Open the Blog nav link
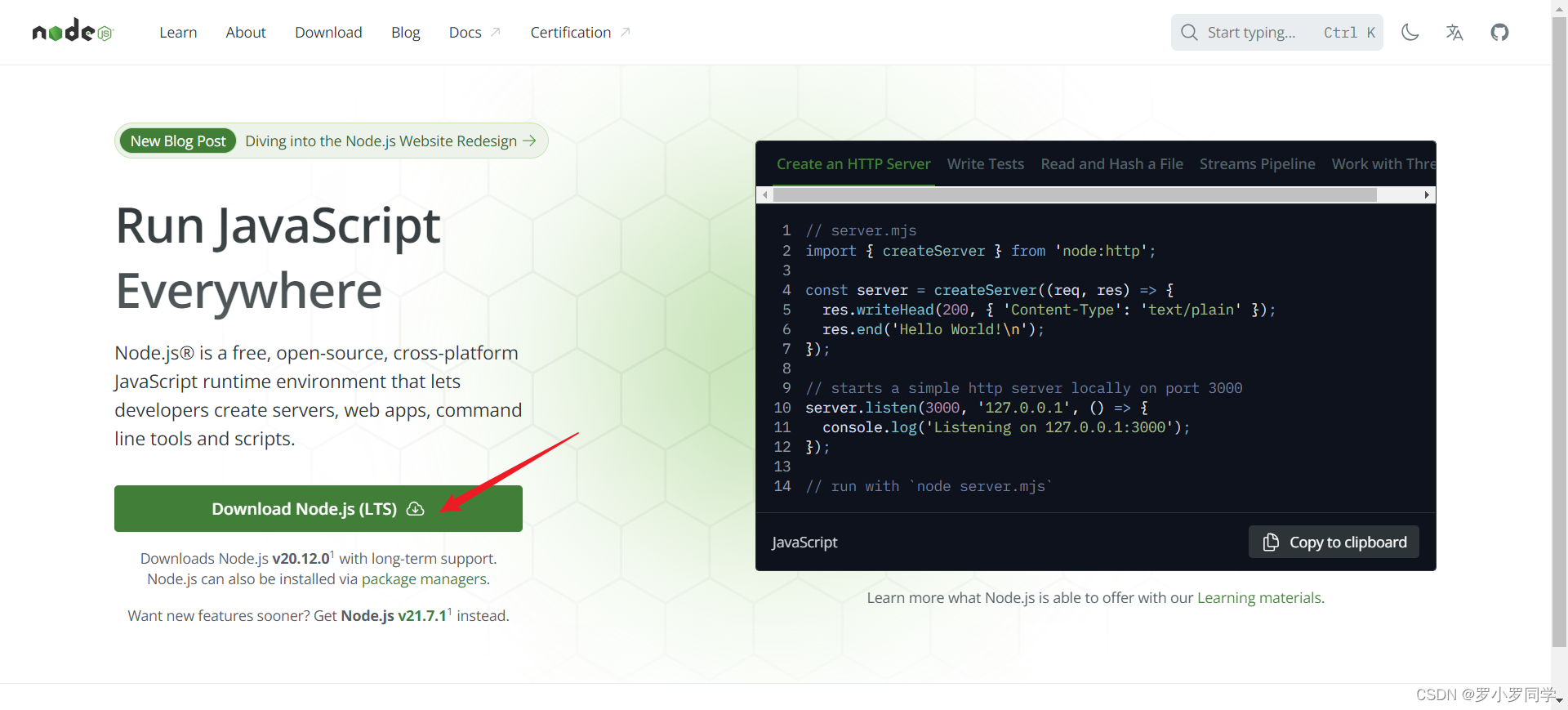Image resolution: width=1568 pixels, height=710 pixels. [x=405, y=33]
